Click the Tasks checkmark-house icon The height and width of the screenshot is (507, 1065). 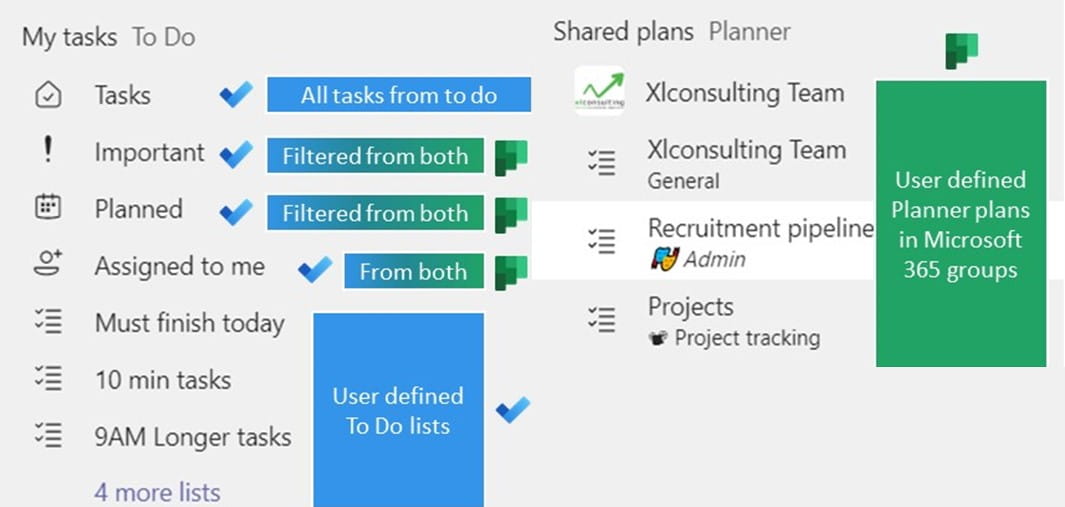[48, 95]
